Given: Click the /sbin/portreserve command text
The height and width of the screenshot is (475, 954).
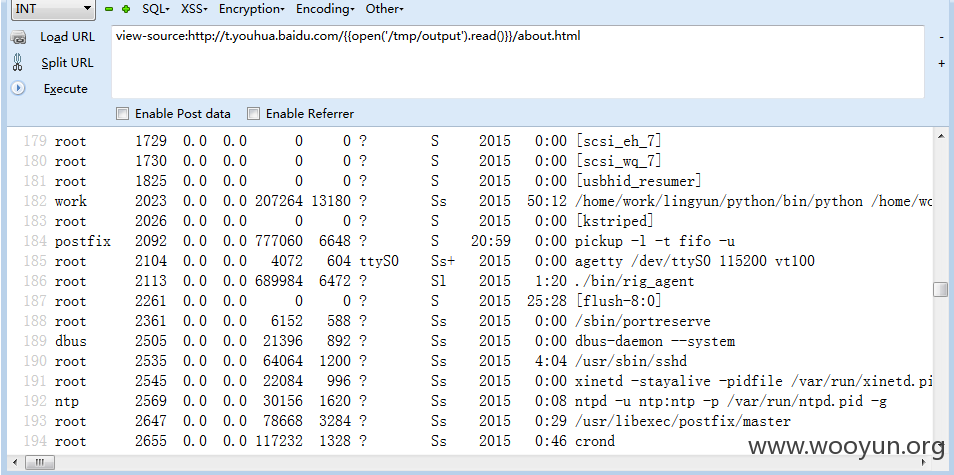Looking at the screenshot, I should click(642, 322).
